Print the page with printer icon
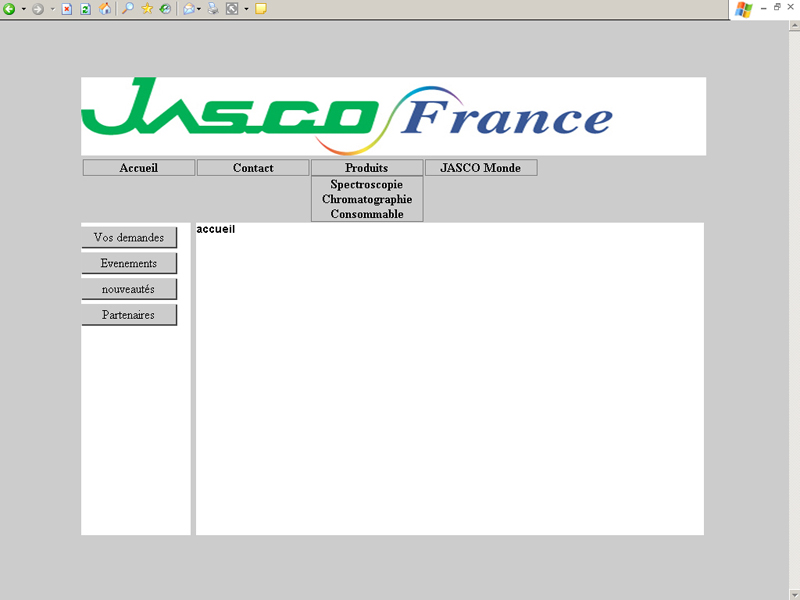The width and height of the screenshot is (800, 600). pyautogui.click(x=213, y=9)
